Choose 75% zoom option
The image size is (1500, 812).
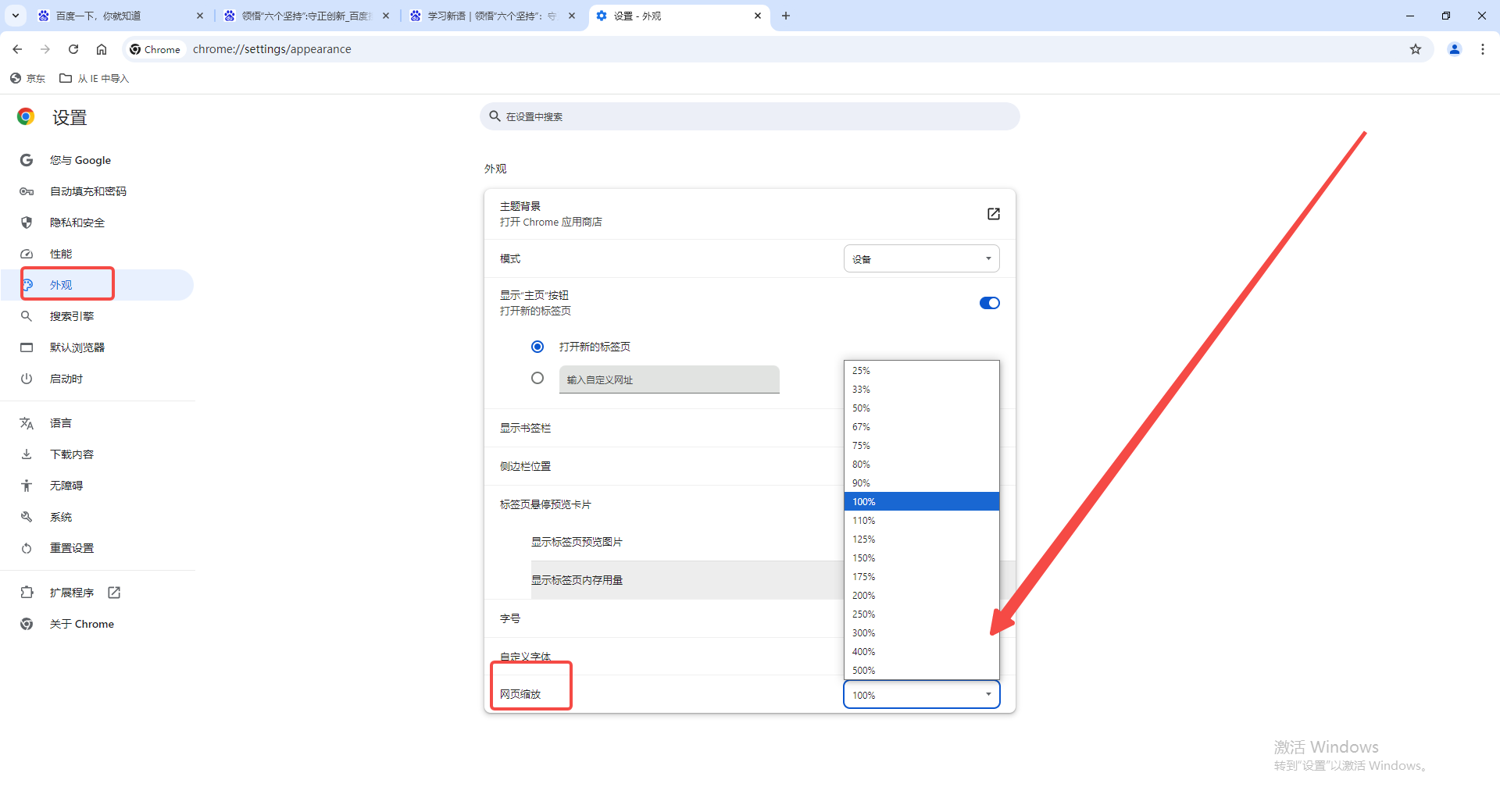click(921, 446)
